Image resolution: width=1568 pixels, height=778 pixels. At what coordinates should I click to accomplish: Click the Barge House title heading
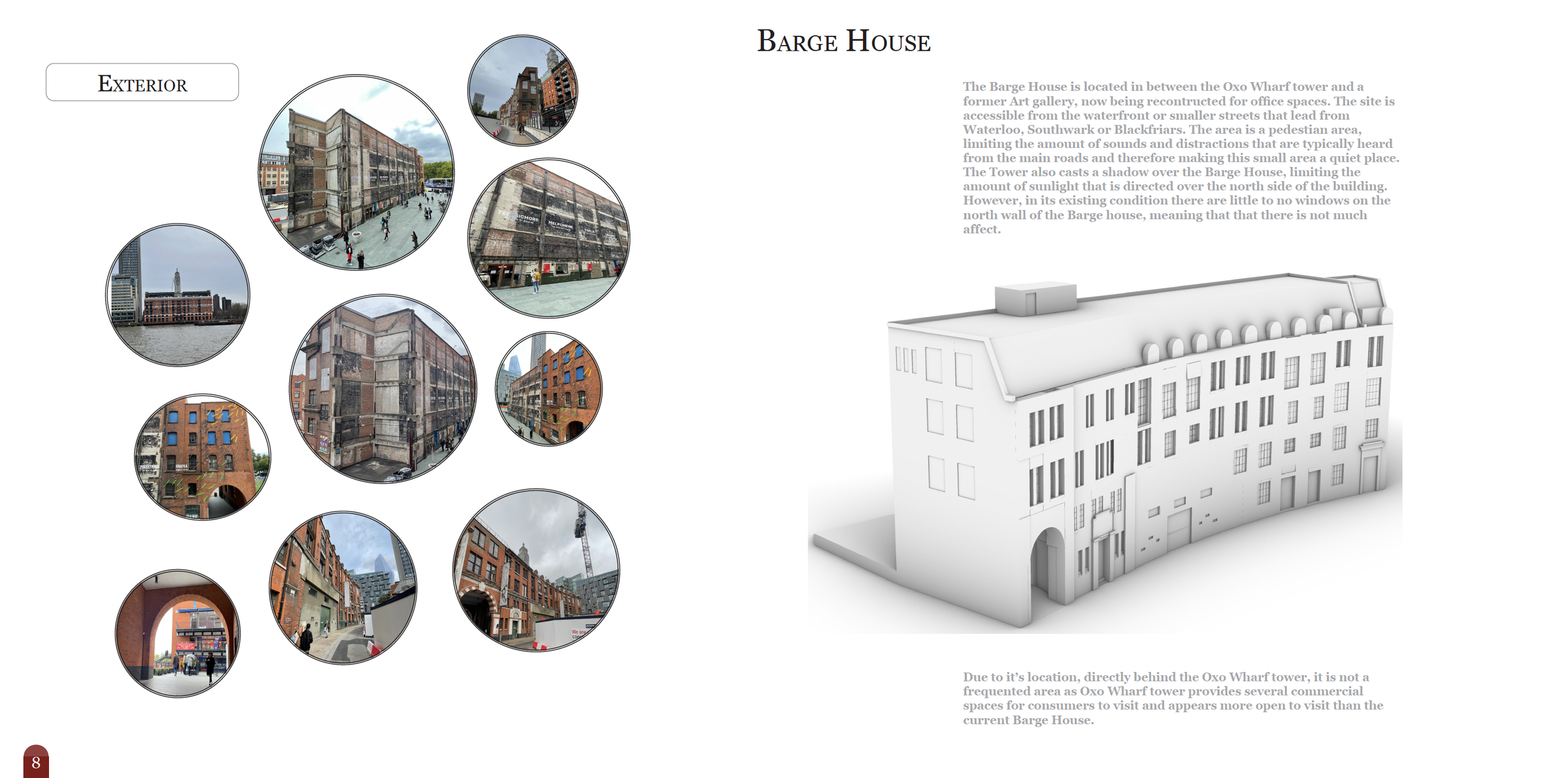pos(843,41)
